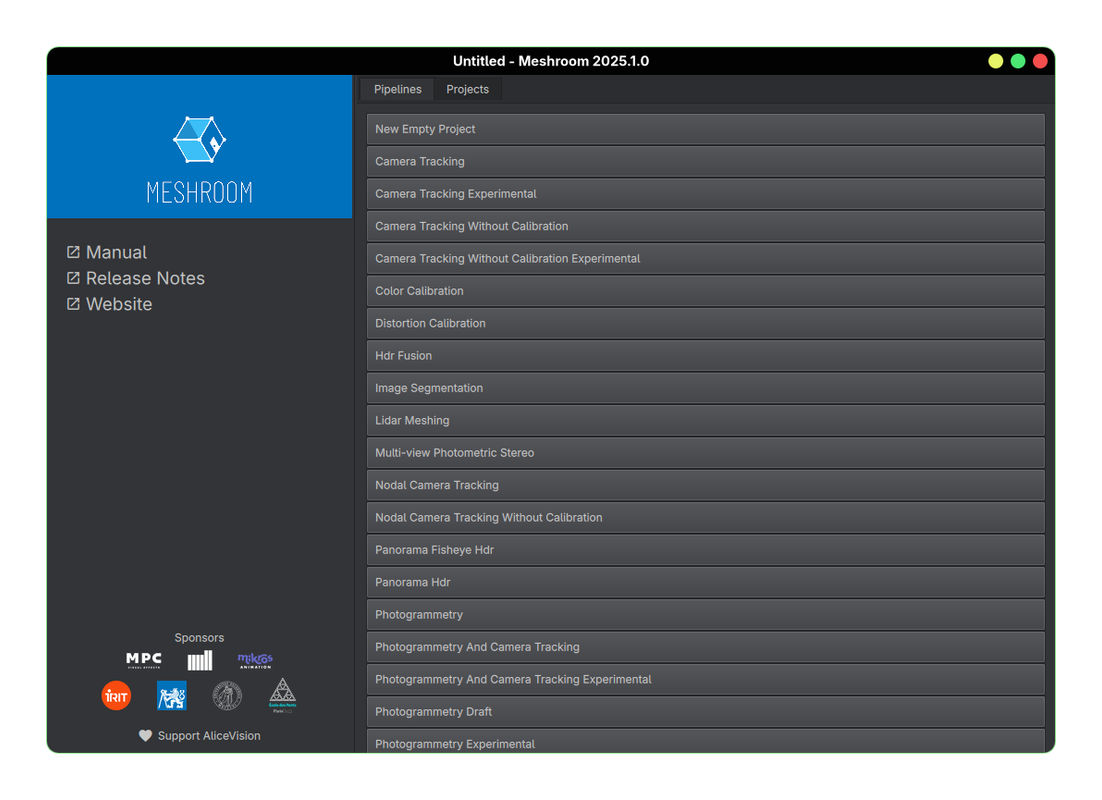Switch to the Projects tab
The height and width of the screenshot is (800, 1102).
467,89
